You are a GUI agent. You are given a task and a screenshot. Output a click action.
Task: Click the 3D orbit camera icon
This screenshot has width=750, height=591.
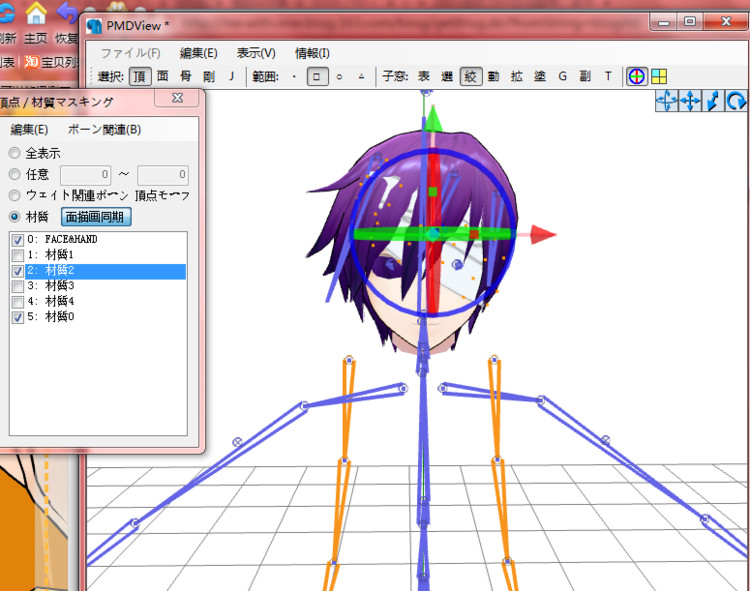666,101
